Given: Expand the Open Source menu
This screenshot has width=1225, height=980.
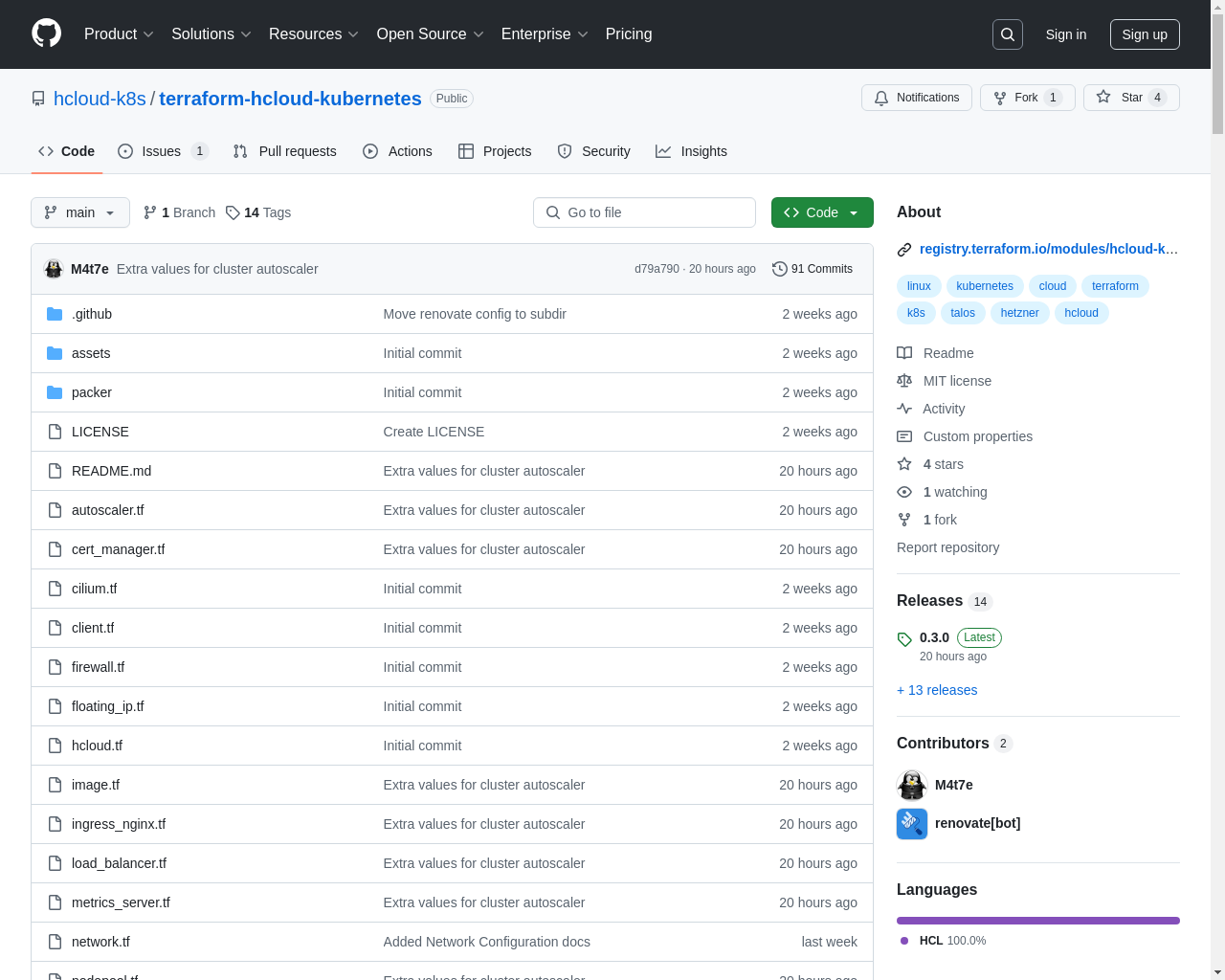Looking at the screenshot, I should (x=431, y=34).
